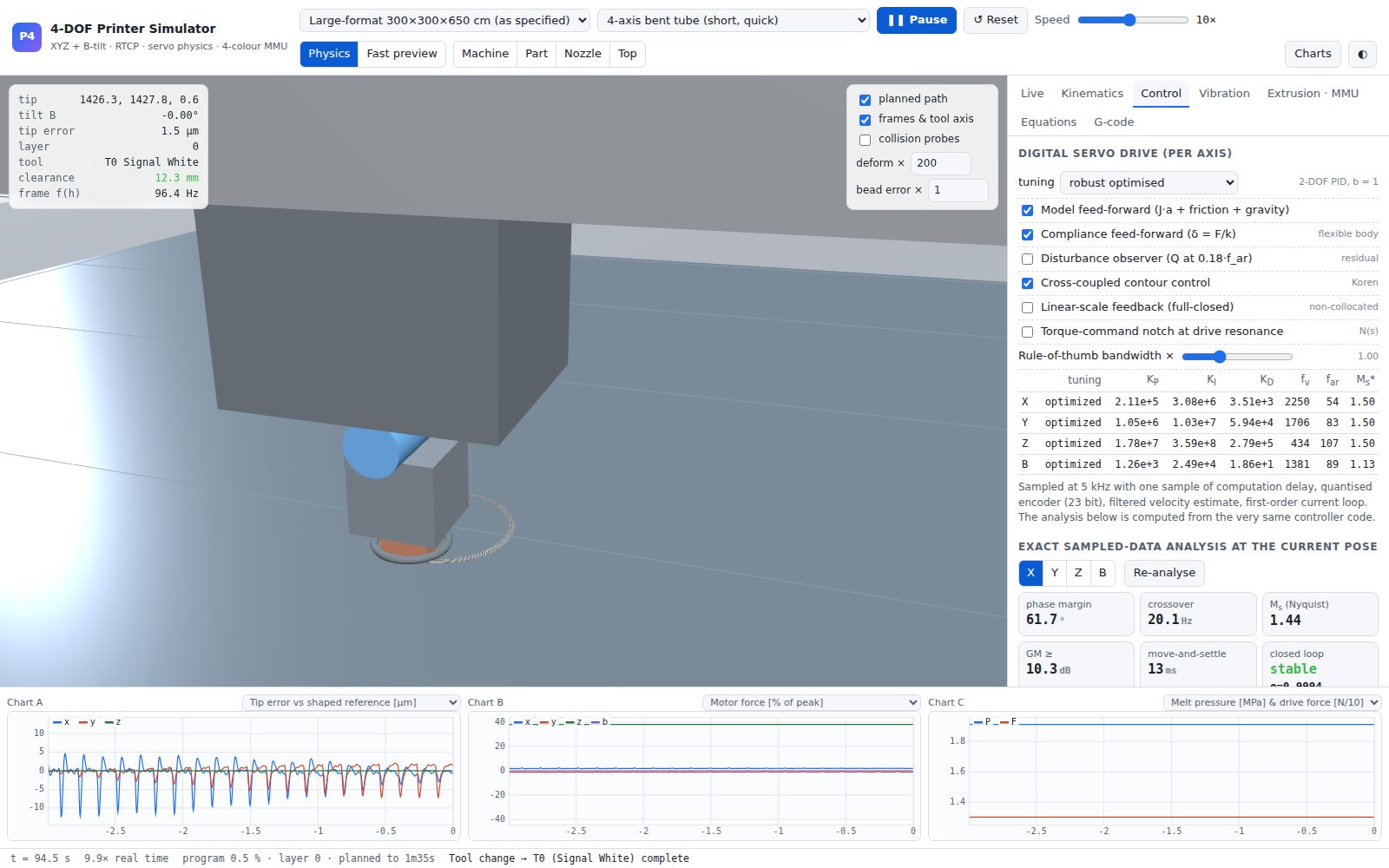Viewport: 1389px width, 868px height.
Task: Enable Disturbance observer checkbox
Action: pyautogui.click(x=1027, y=259)
